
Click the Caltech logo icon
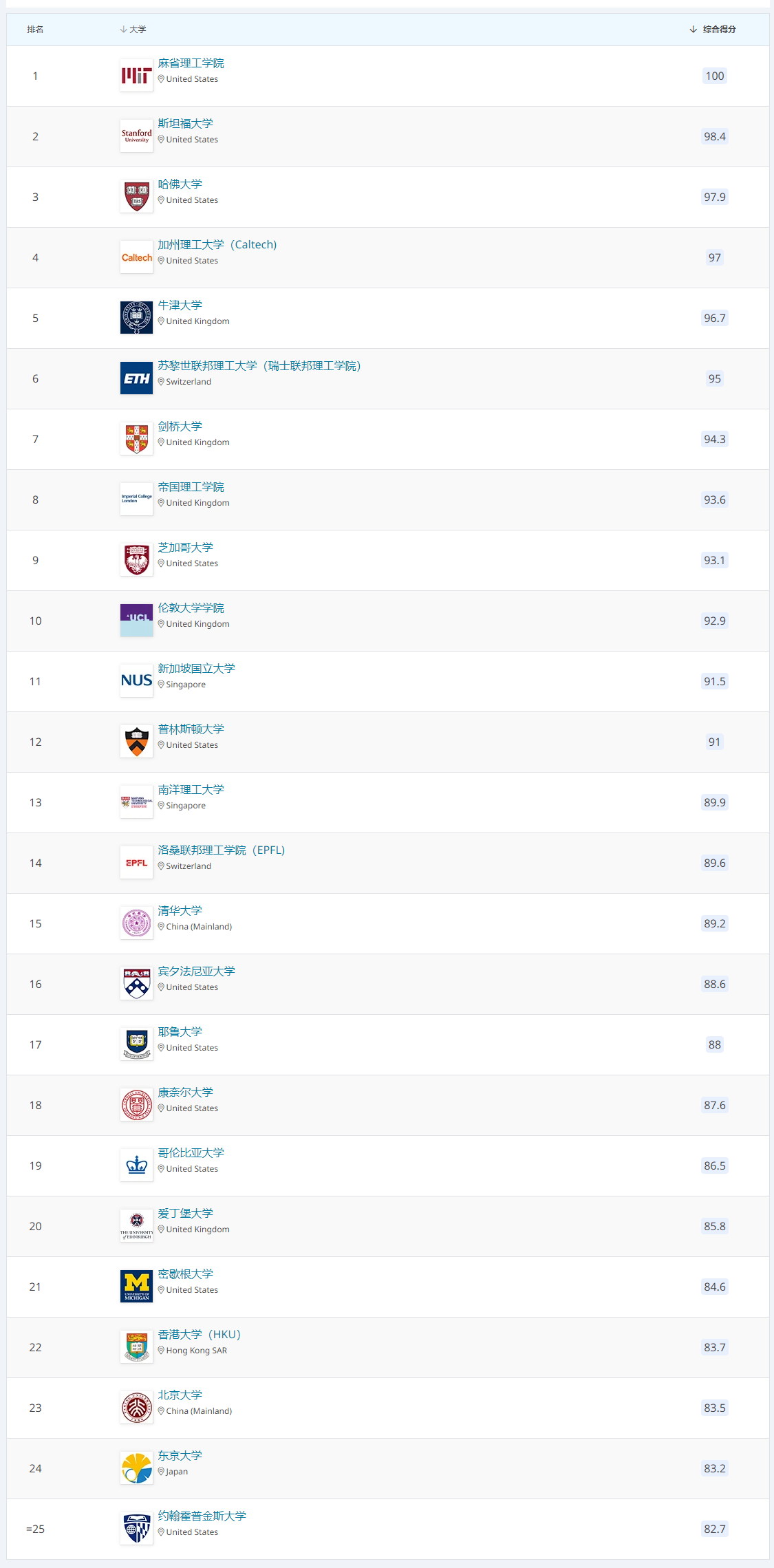pos(136,257)
